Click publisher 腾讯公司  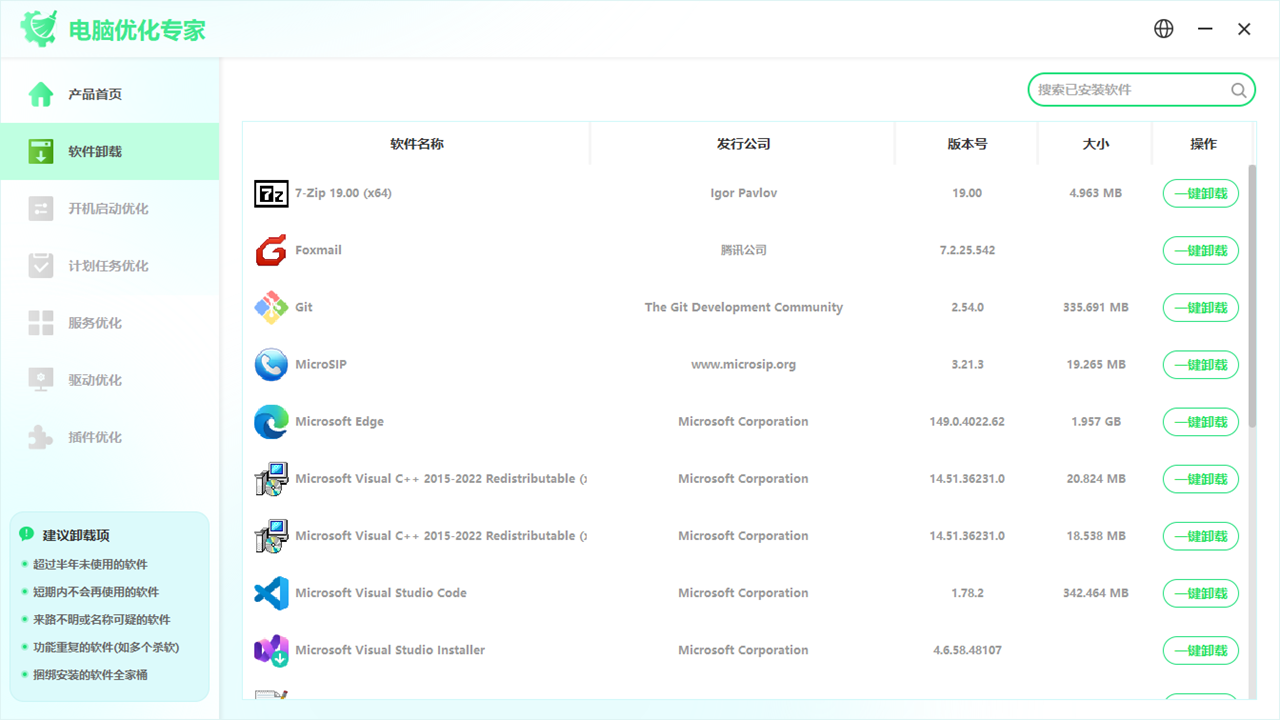pyautogui.click(x=743, y=251)
